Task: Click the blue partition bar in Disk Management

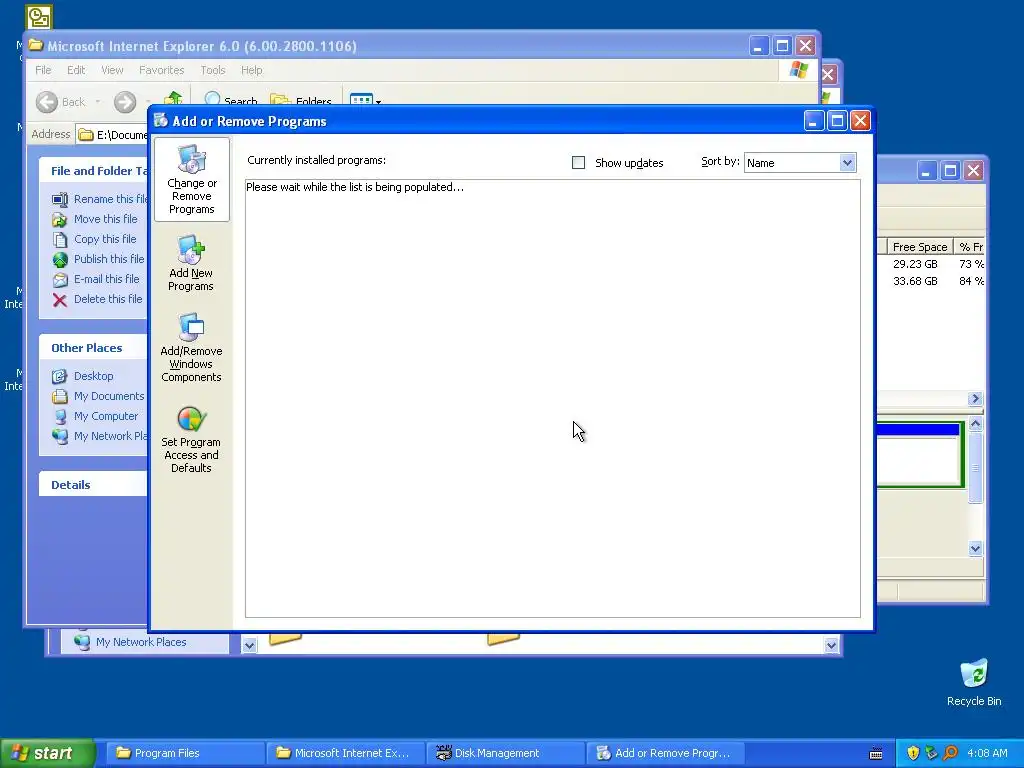Action: pyautogui.click(x=917, y=429)
